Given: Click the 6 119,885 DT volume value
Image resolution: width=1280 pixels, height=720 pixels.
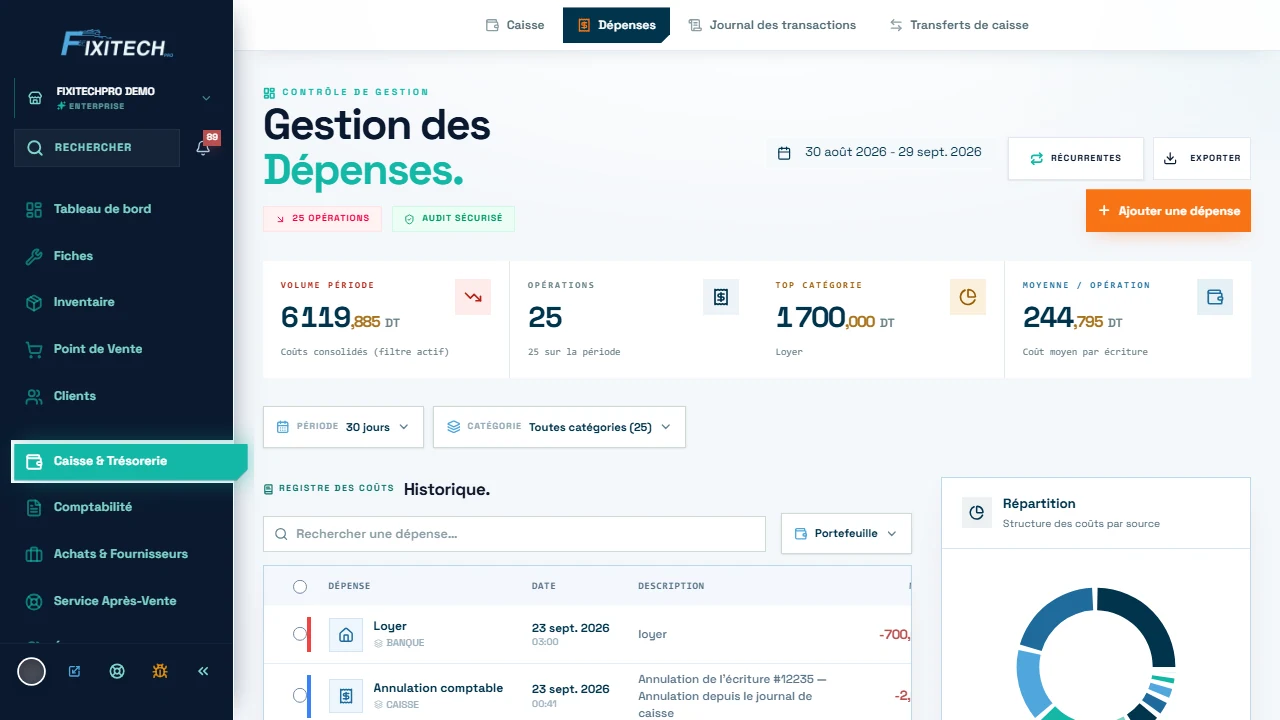Looking at the screenshot, I should 341,318.
